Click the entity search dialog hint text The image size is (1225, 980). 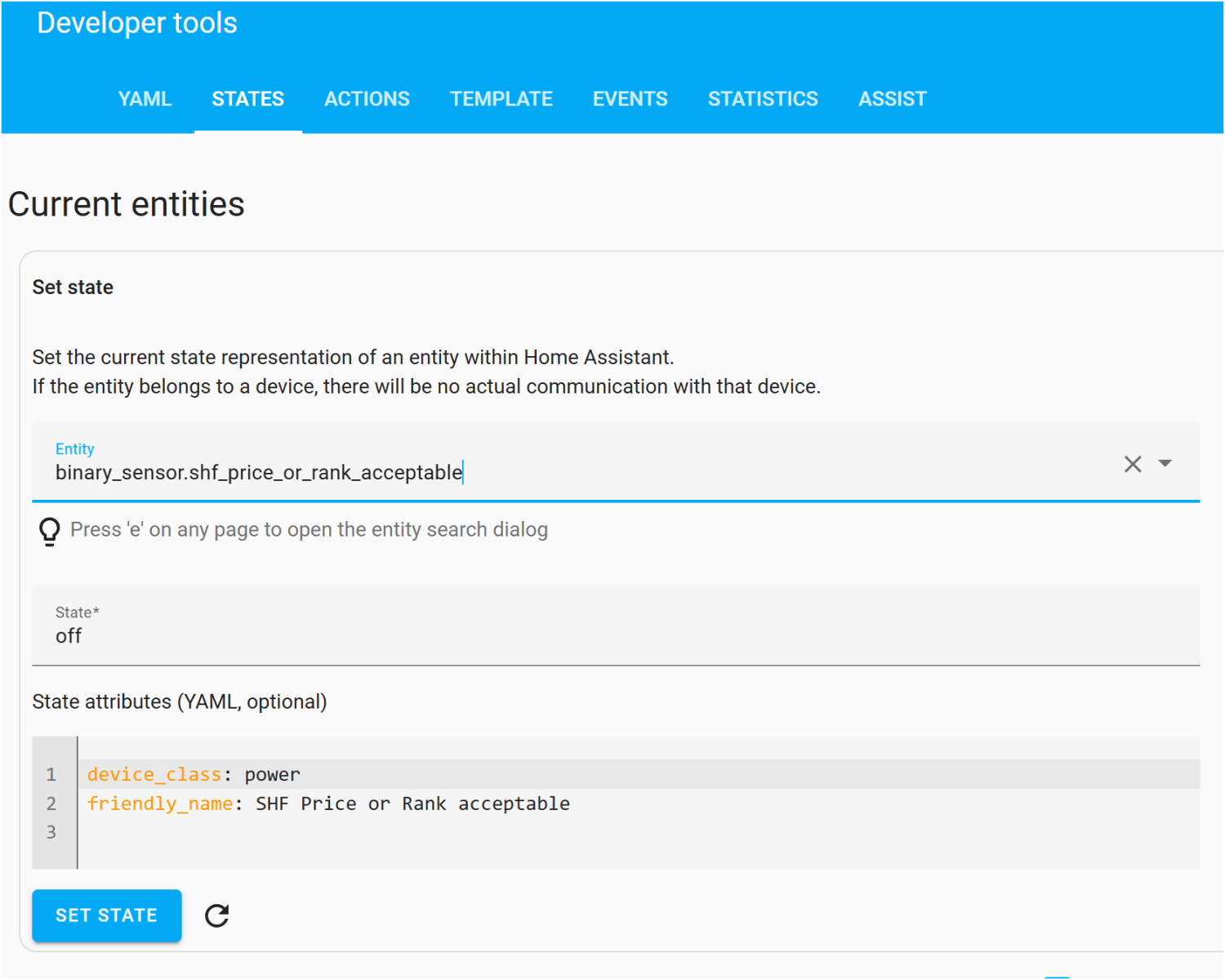coord(309,530)
